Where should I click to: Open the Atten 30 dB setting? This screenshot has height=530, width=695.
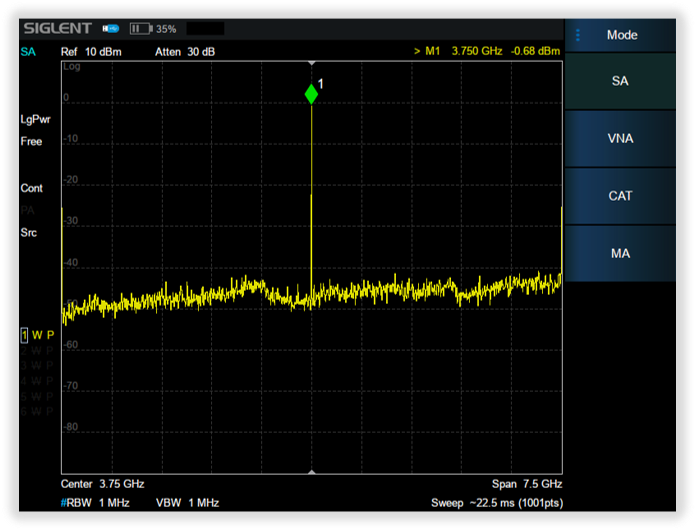(185, 52)
